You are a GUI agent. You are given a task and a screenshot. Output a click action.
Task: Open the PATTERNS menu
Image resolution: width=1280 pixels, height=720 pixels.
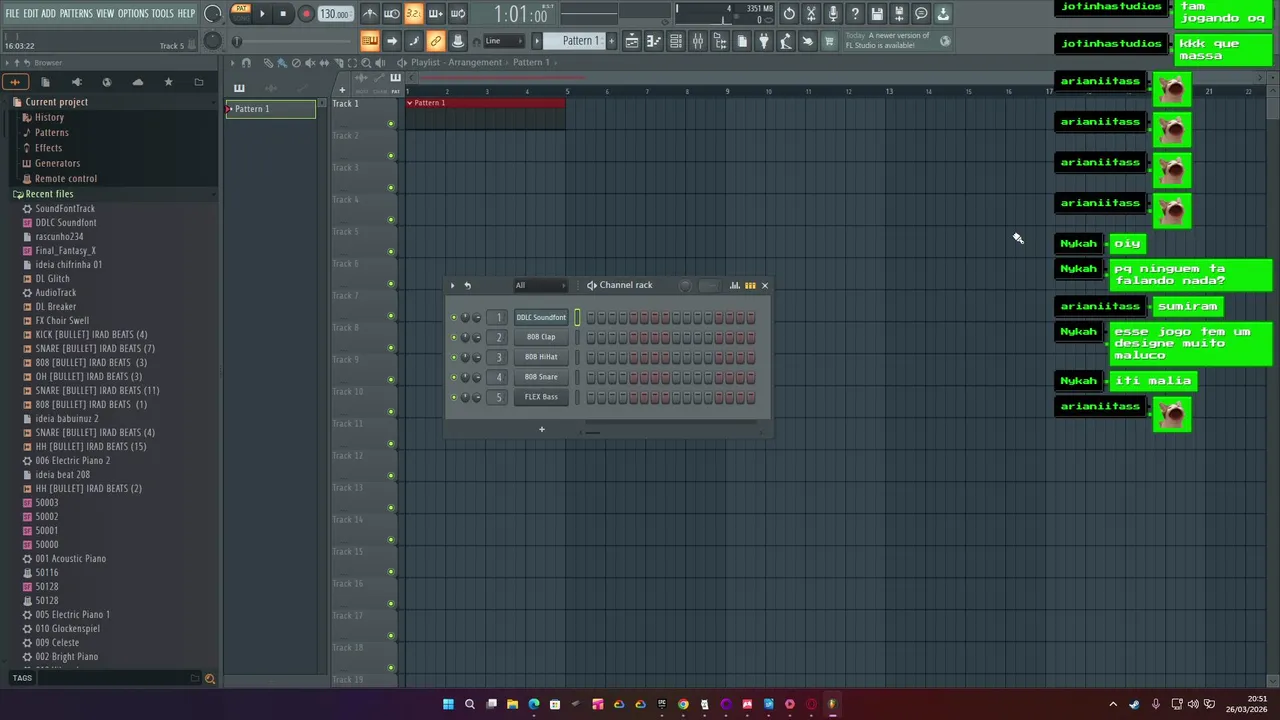(76, 13)
